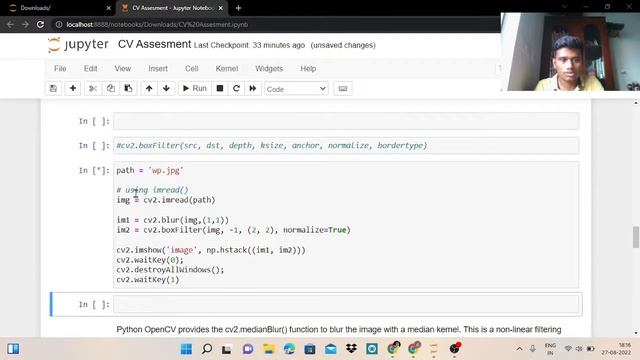Open Microsoft Store from taskbar
This screenshot has width=640, height=360.
(x=310, y=349)
